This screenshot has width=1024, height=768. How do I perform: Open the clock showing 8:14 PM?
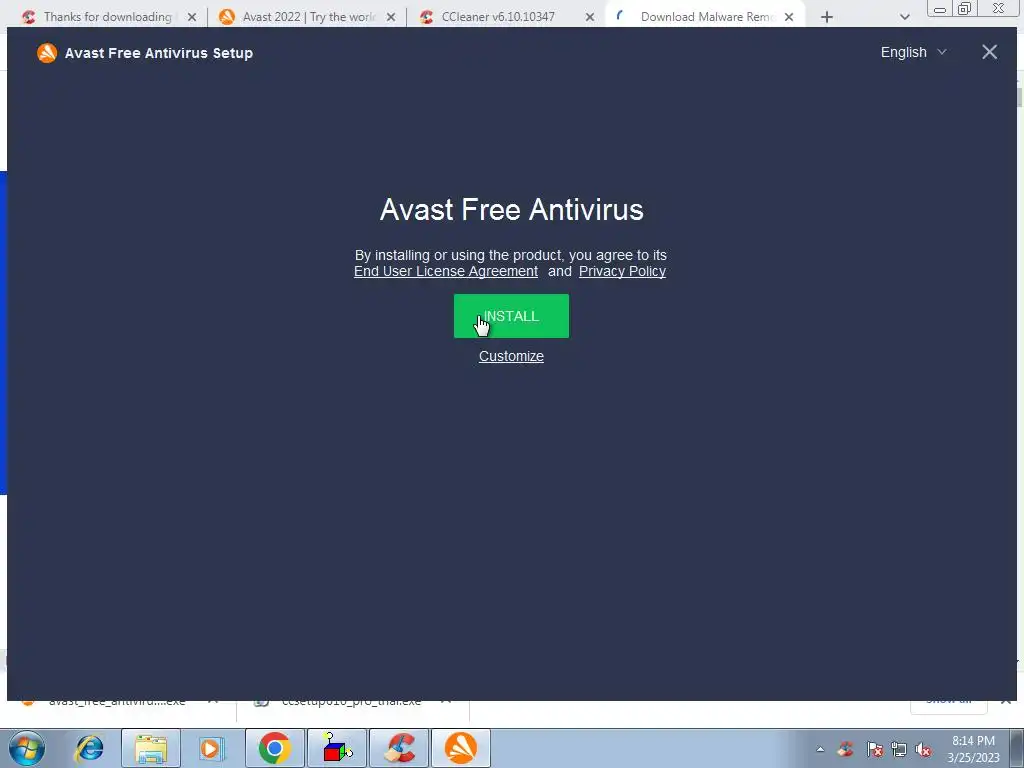point(973,749)
